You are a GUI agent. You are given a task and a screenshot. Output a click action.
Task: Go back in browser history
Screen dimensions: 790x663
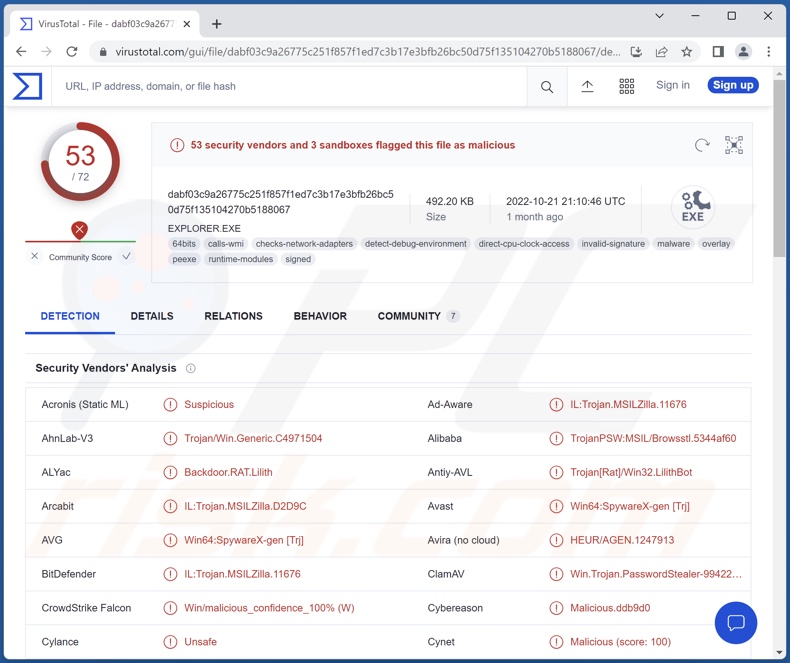click(21, 51)
